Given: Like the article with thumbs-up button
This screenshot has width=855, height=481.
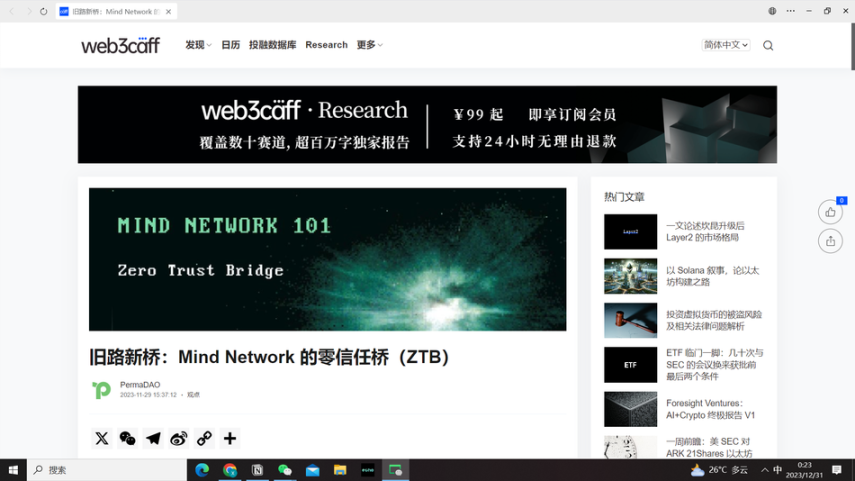Looking at the screenshot, I should click(x=830, y=212).
